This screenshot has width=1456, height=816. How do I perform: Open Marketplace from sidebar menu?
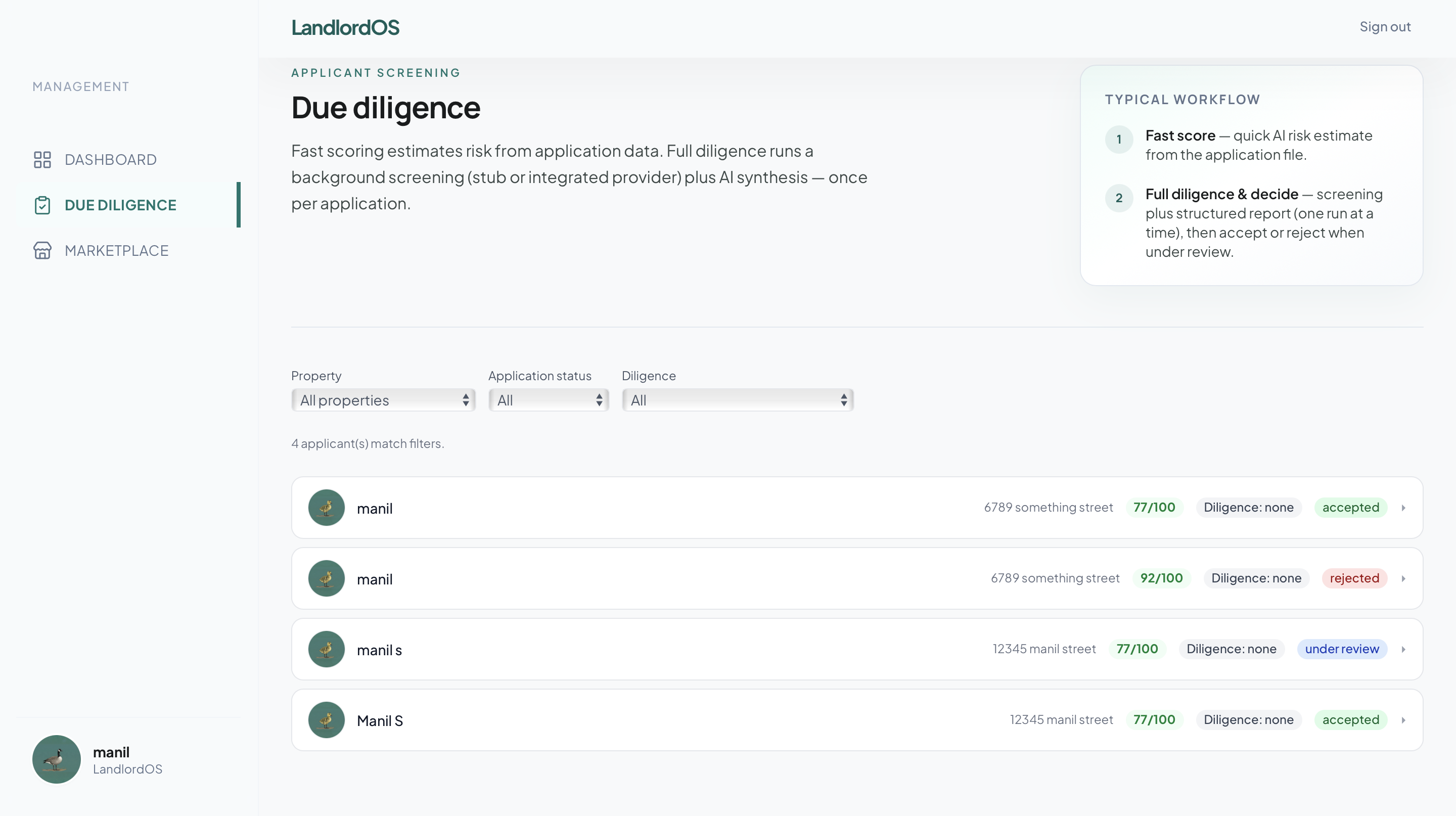click(x=116, y=250)
